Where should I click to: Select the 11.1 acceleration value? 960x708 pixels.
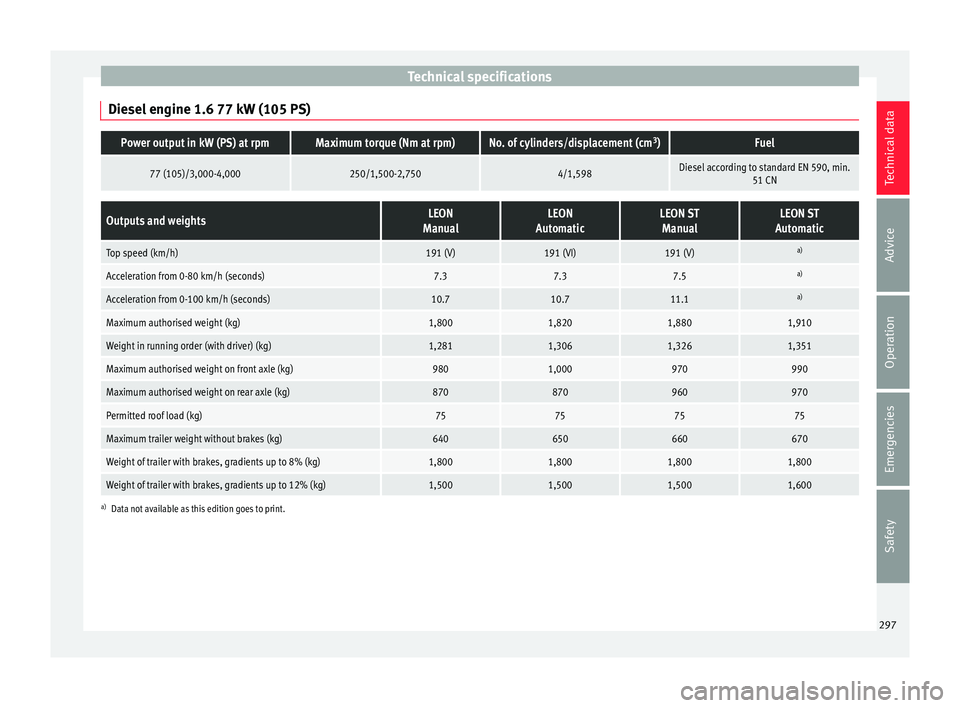pyautogui.click(x=680, y=299)
